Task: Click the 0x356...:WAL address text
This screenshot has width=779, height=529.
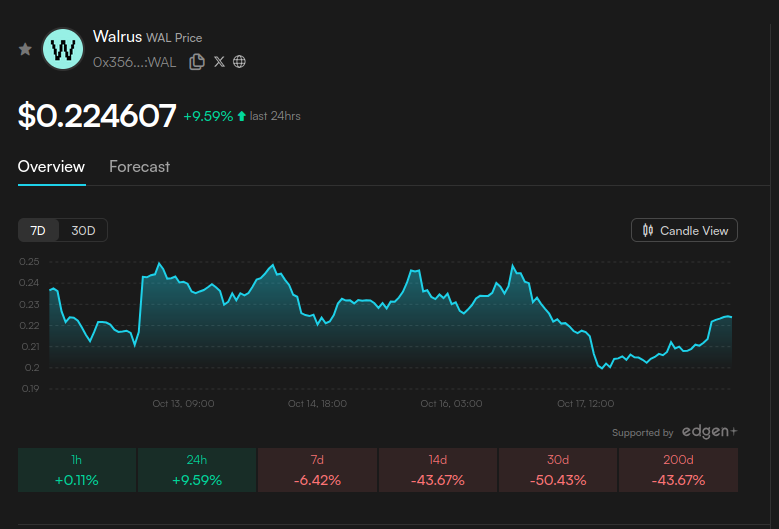Action: 135,62
